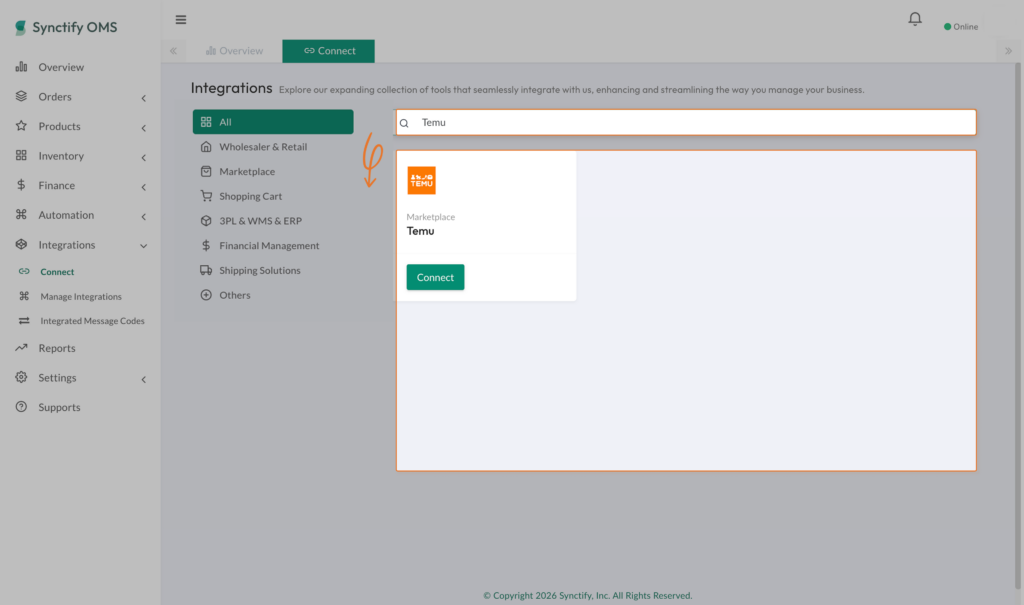Image resolution: width=1024 pixels, height=605 pixels.
Task: Click the Reports trend-line icon
Action: [x=22, y=348]
